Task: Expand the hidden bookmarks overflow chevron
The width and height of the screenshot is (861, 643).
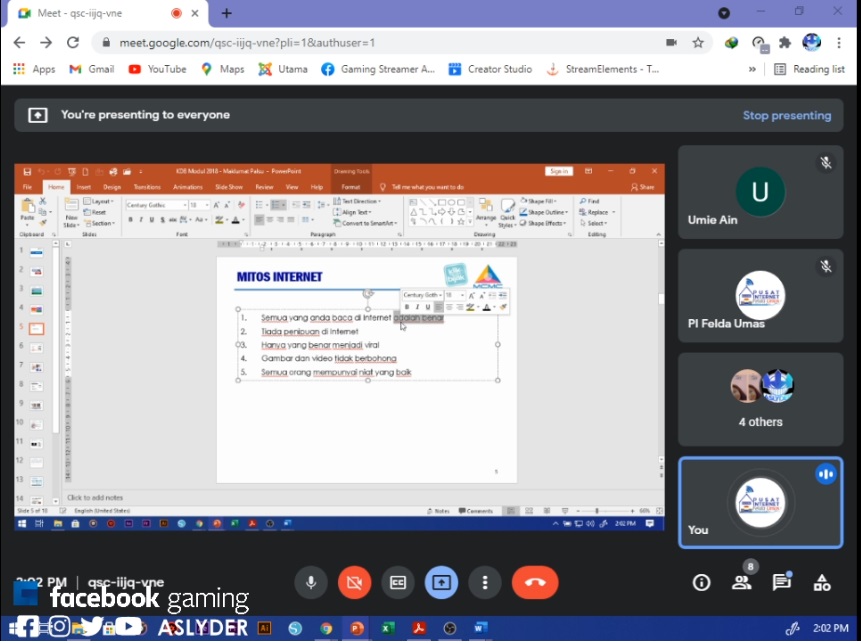Action: point(752,69)
